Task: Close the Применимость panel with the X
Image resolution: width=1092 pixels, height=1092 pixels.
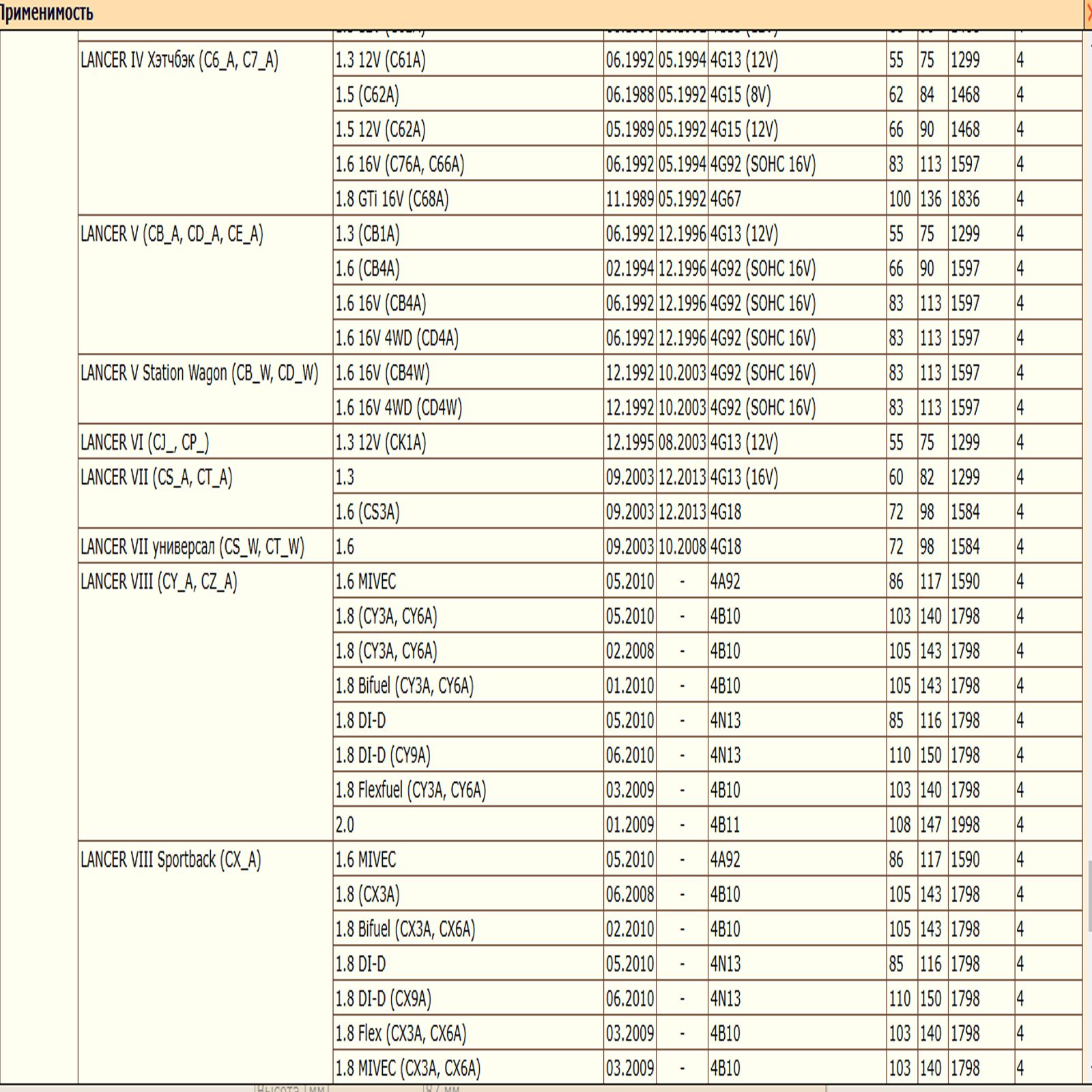Action: click(x=1087, y=14)
